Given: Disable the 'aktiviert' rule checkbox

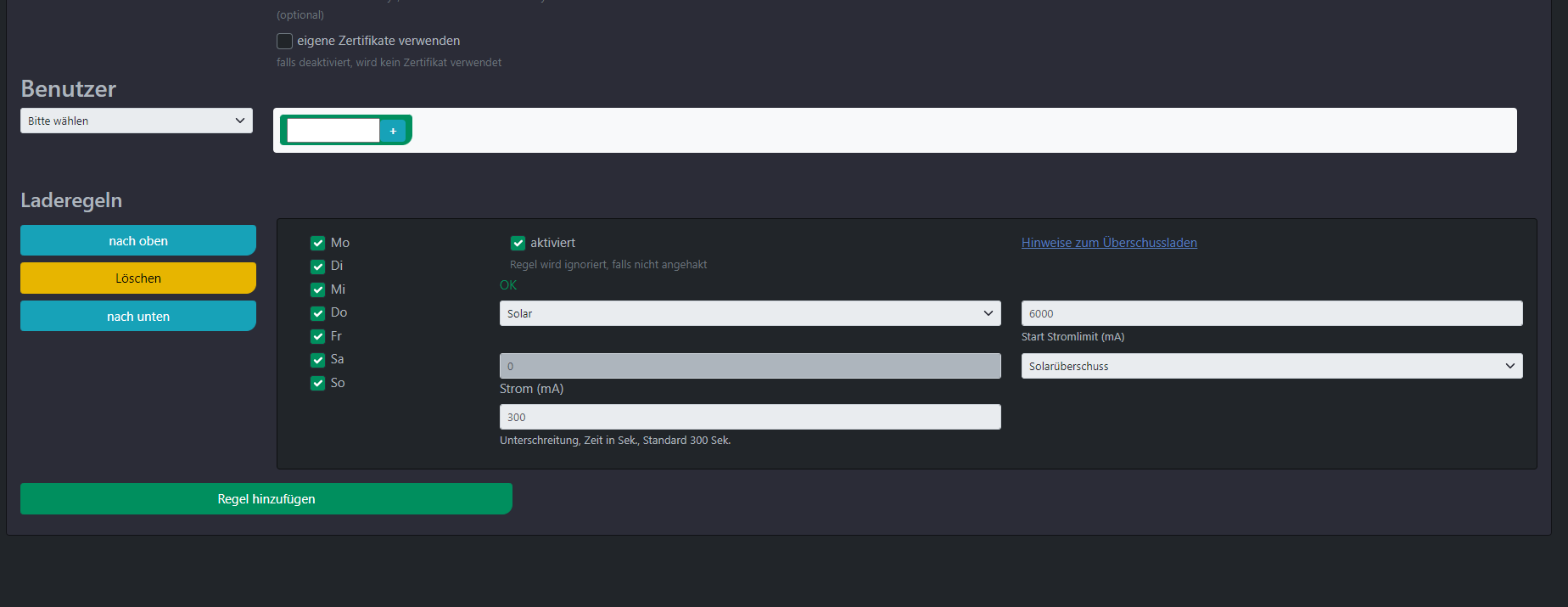Looking at the screenshot, I should click(x=518, y=244).
